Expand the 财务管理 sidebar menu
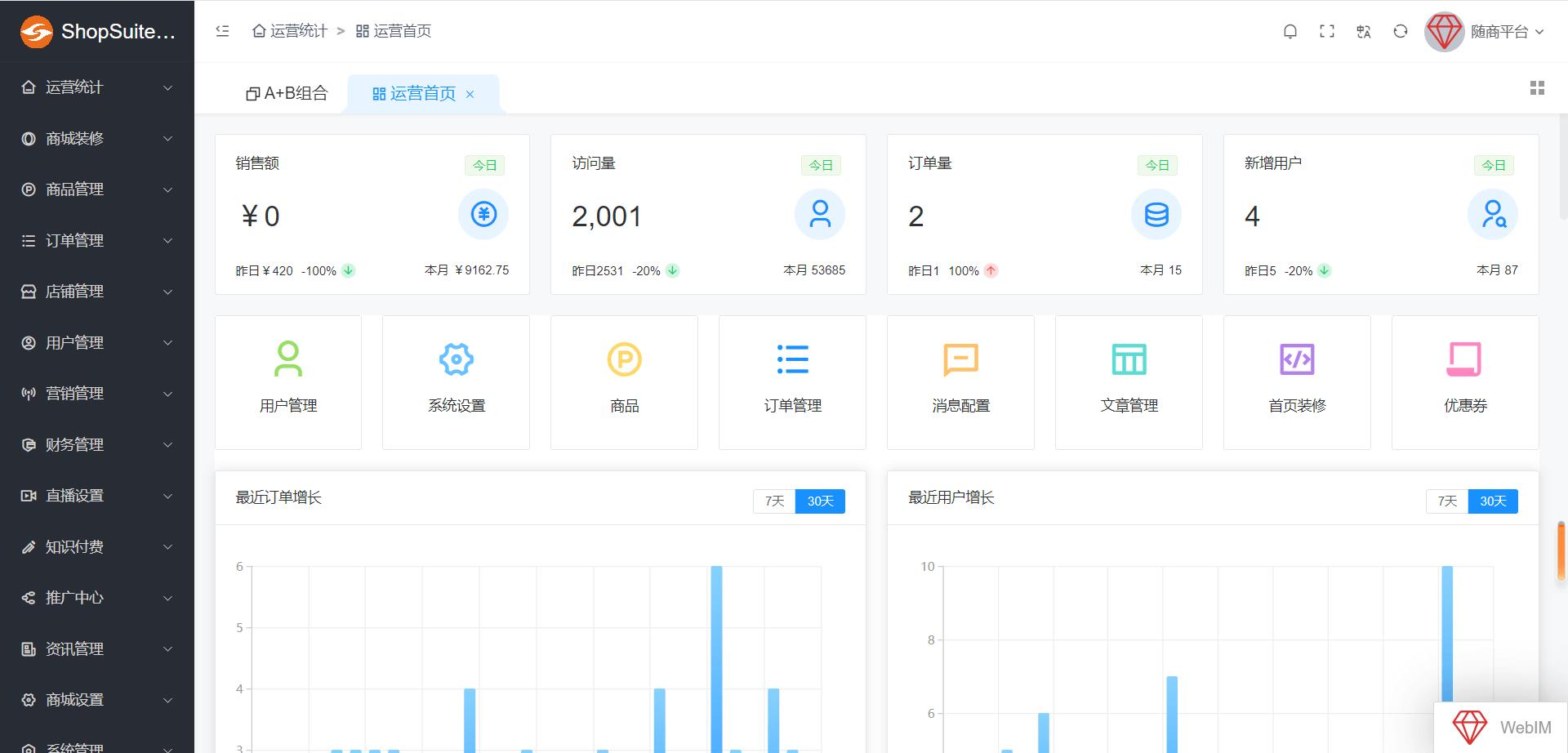The height and width of the screenshot is (753, 1568). tap(97, 445)
